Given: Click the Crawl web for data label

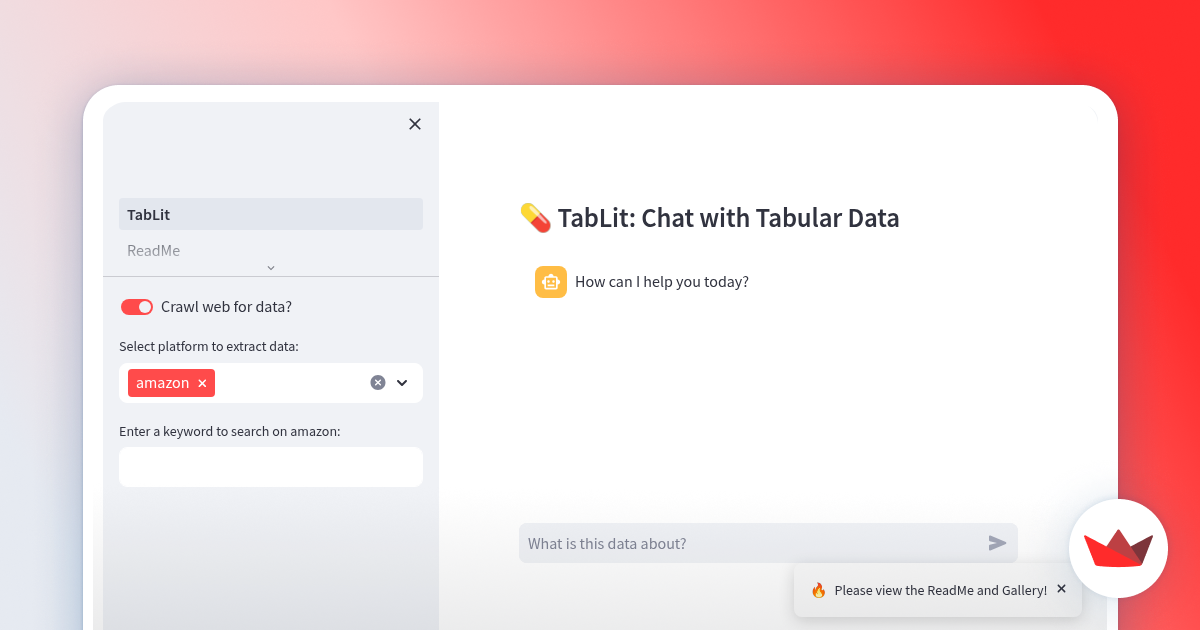Looking at the screenshot, I should [226, 307].
